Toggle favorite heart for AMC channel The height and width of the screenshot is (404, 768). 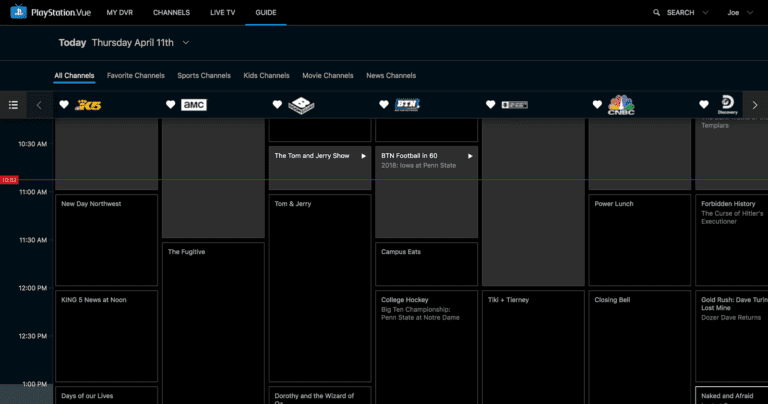[171, 105]
